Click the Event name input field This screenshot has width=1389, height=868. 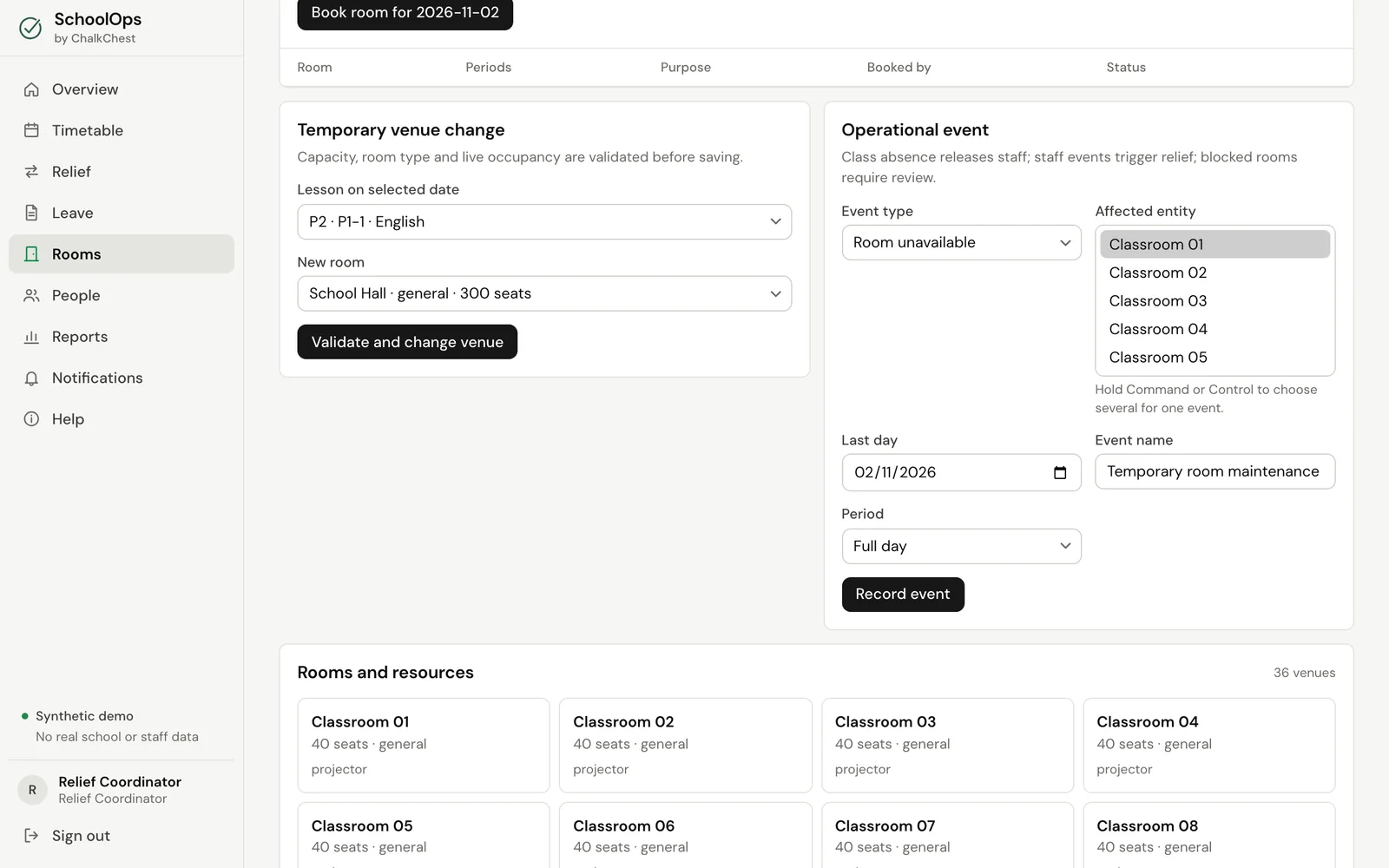(1215, 471)
